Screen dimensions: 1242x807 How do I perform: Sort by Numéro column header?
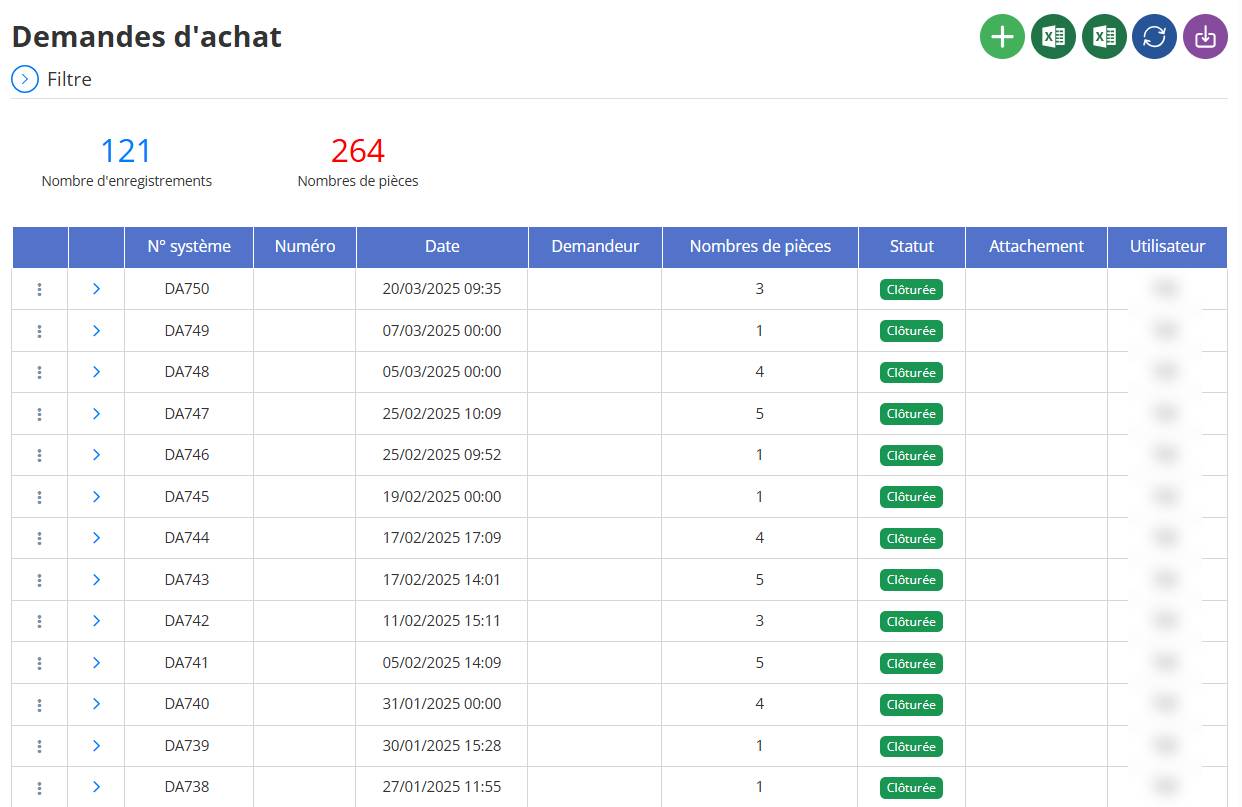tap(305, 247)
